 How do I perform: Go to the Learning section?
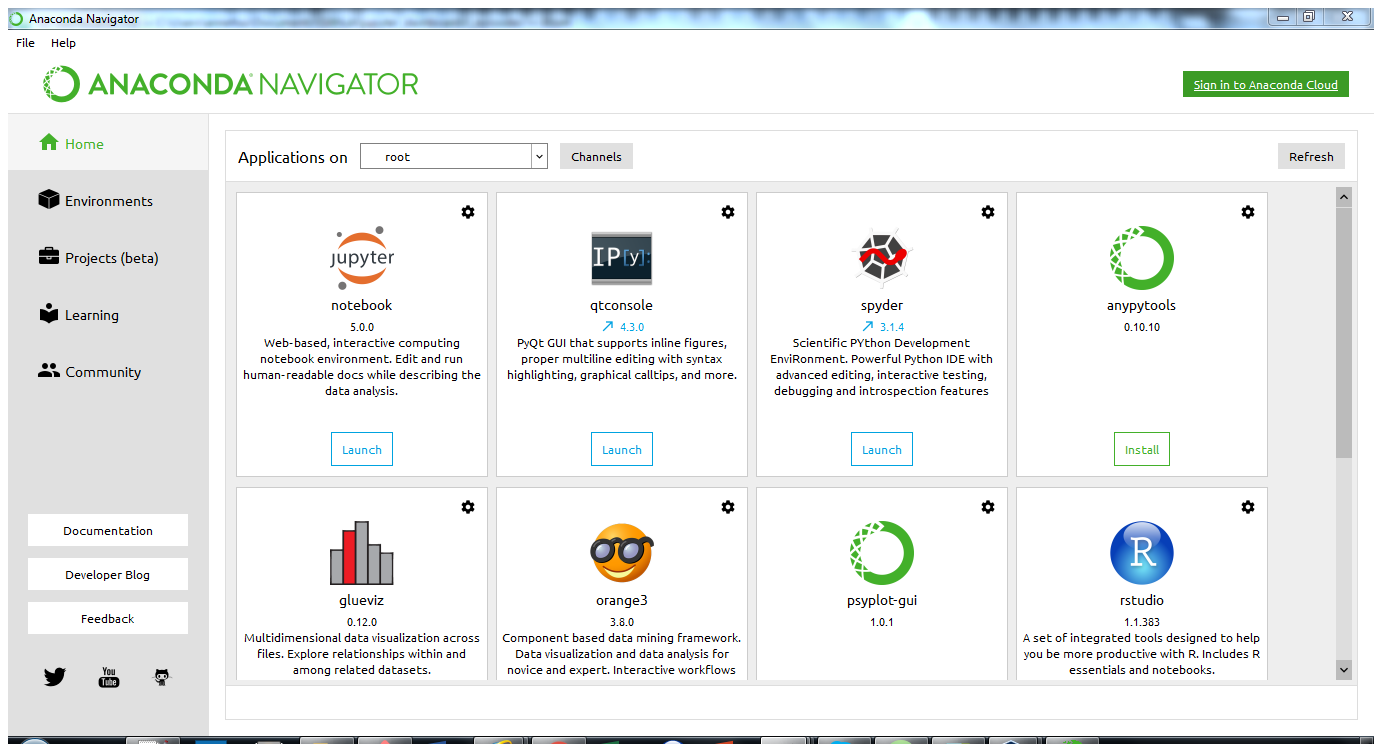[91, 315]
